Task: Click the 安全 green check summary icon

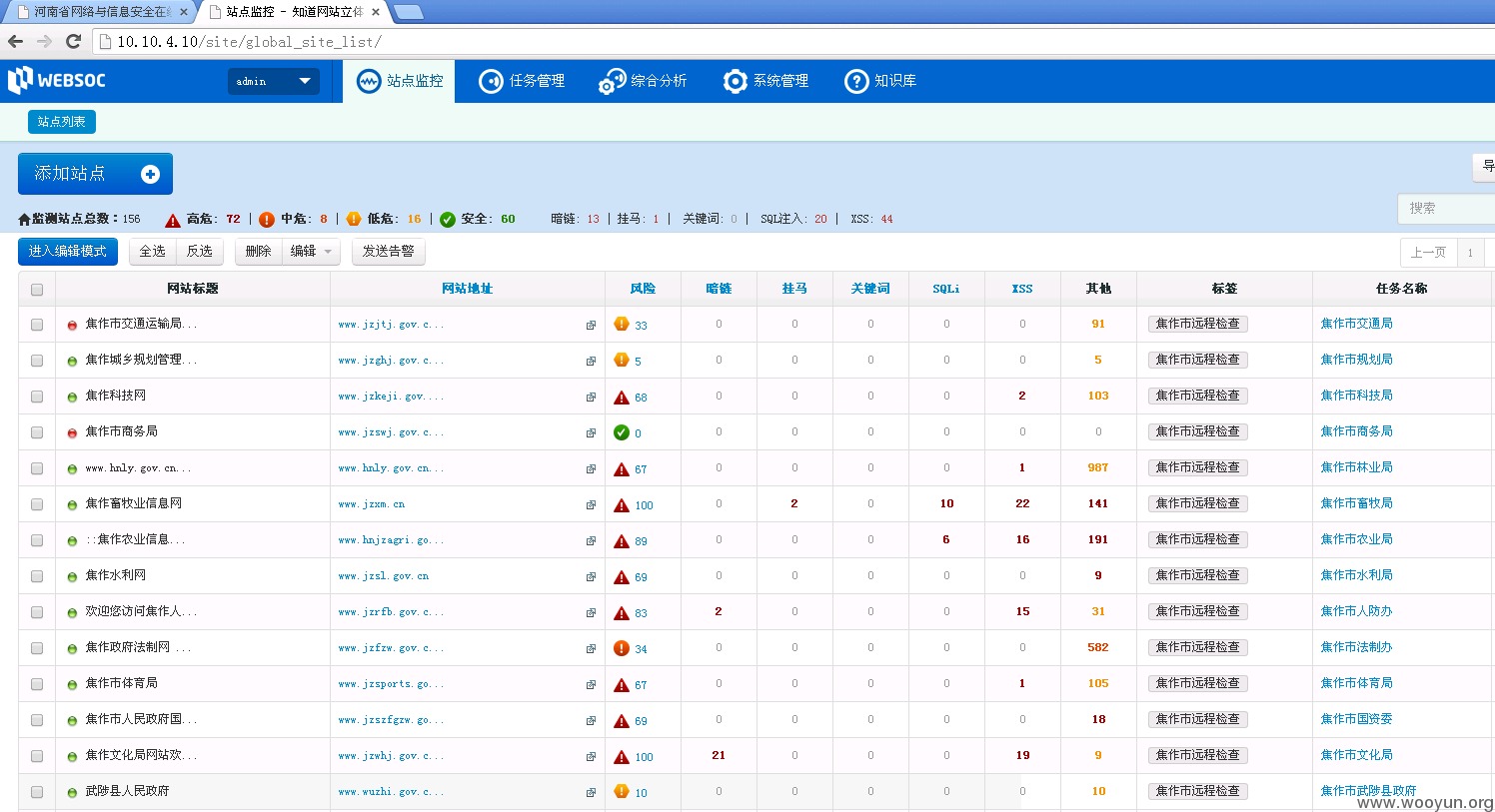Action: [x=448, y=220]
